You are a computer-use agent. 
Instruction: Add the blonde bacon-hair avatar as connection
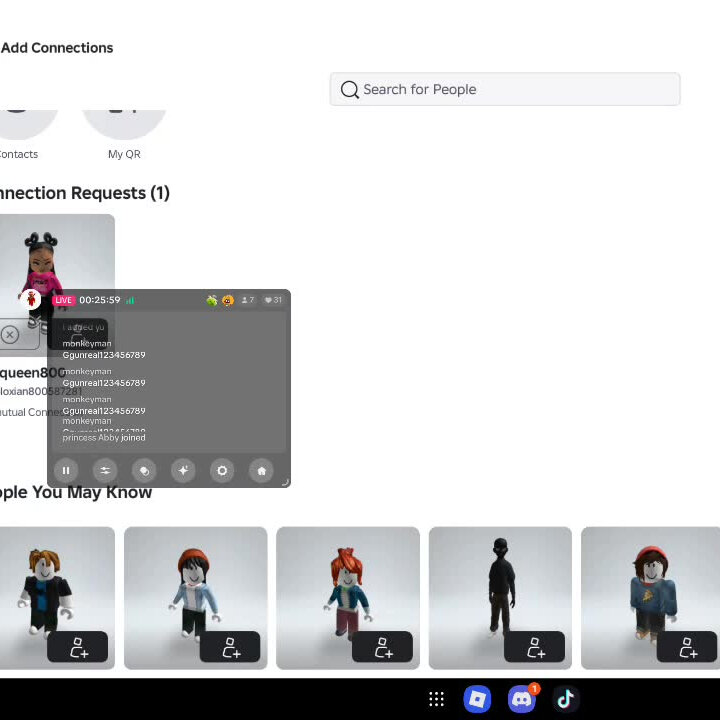point(78,647)
